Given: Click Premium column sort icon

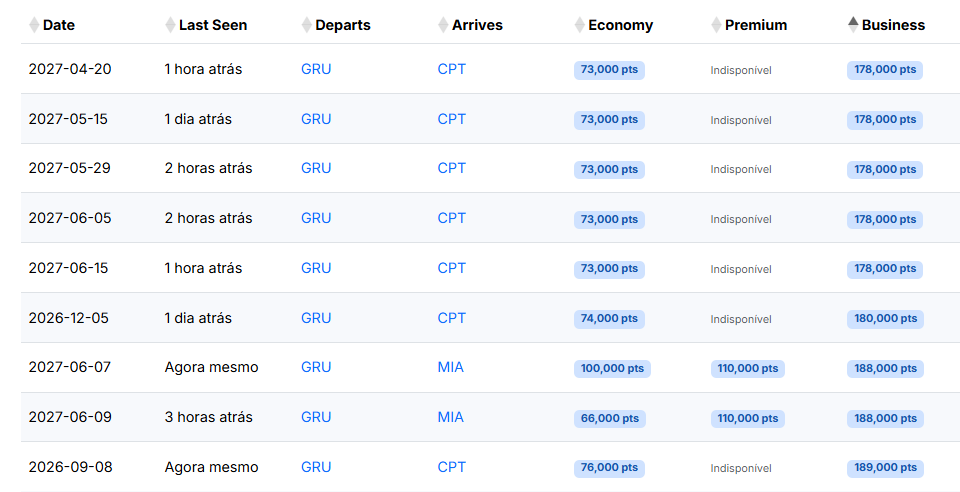Looking at the screenshot, I should [x=716, y=25].
